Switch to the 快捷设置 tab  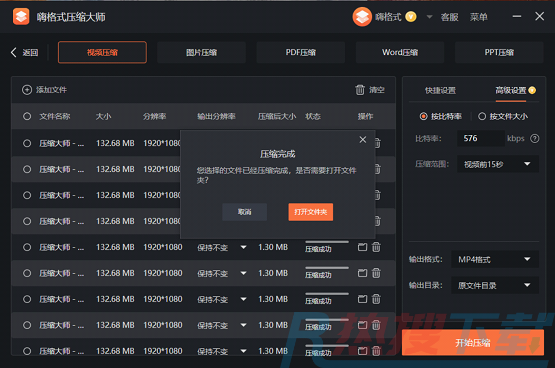[440, 91]
